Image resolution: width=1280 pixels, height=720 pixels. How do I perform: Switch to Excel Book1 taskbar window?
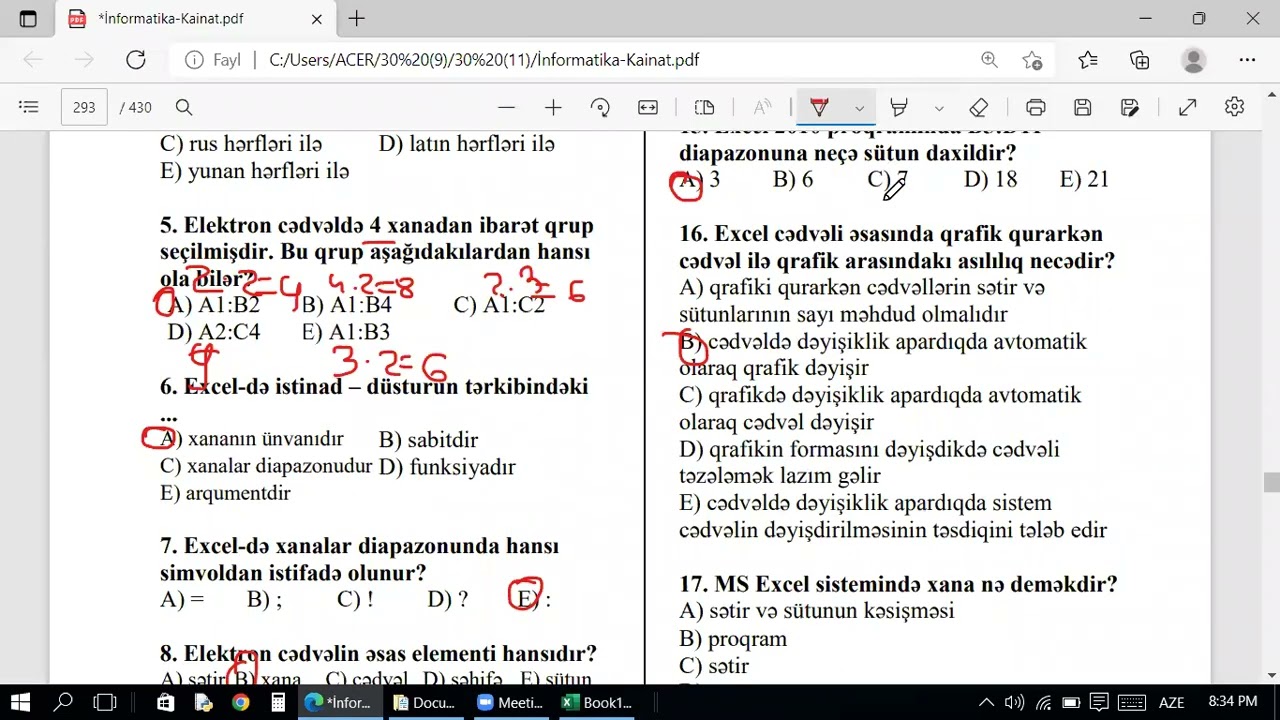tap(597, 702)
